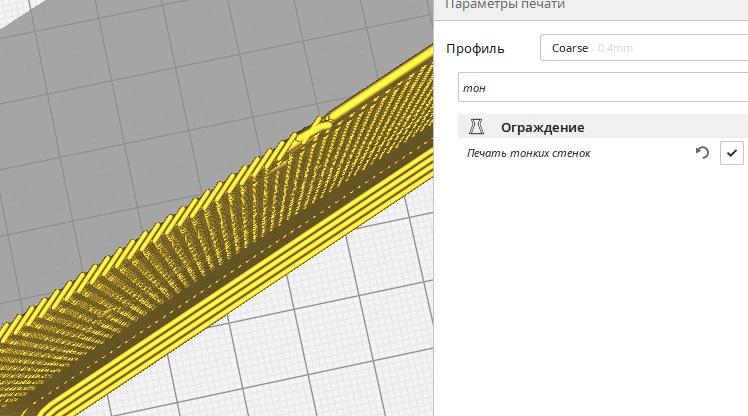The image size is (748, 416).
Task: Click the Ограждение shell category icon
Action: (476, 127)
